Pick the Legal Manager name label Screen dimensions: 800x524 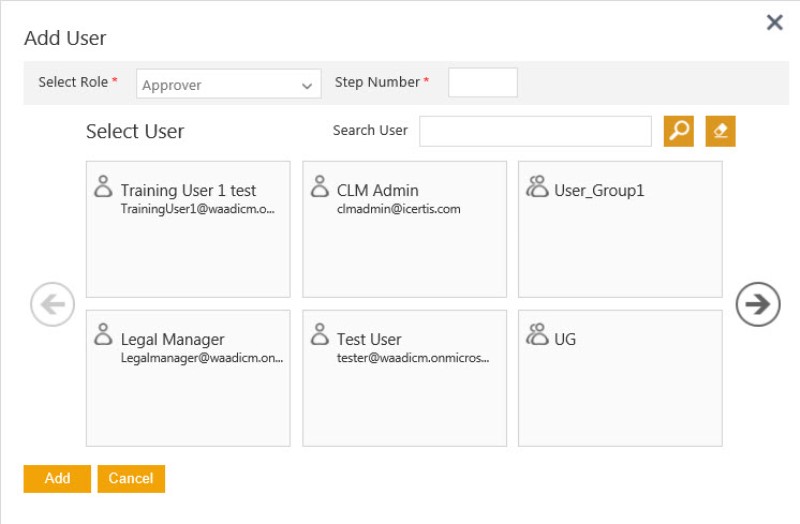click(x=172, y=339)
